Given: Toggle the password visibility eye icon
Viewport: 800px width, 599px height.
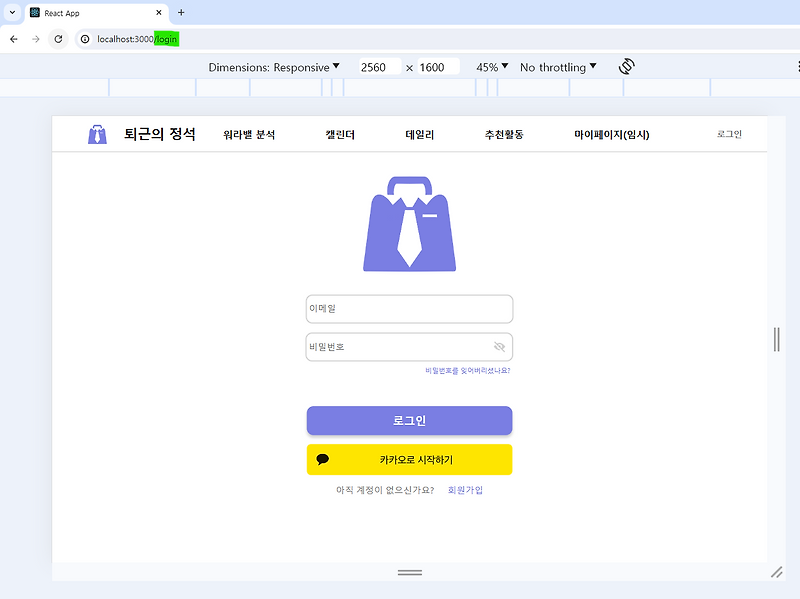Looking at the screenshot, I should (498, 347).
